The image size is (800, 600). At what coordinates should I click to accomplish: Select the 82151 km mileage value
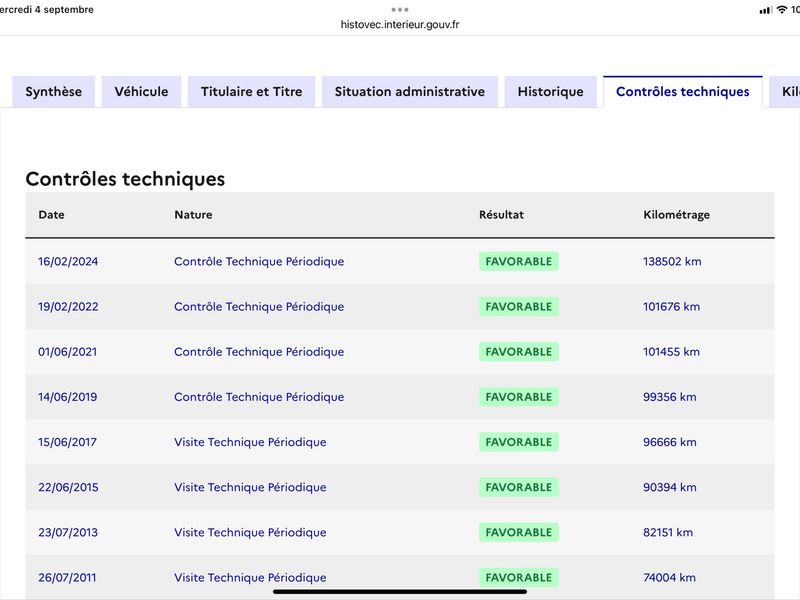(668, 532)
